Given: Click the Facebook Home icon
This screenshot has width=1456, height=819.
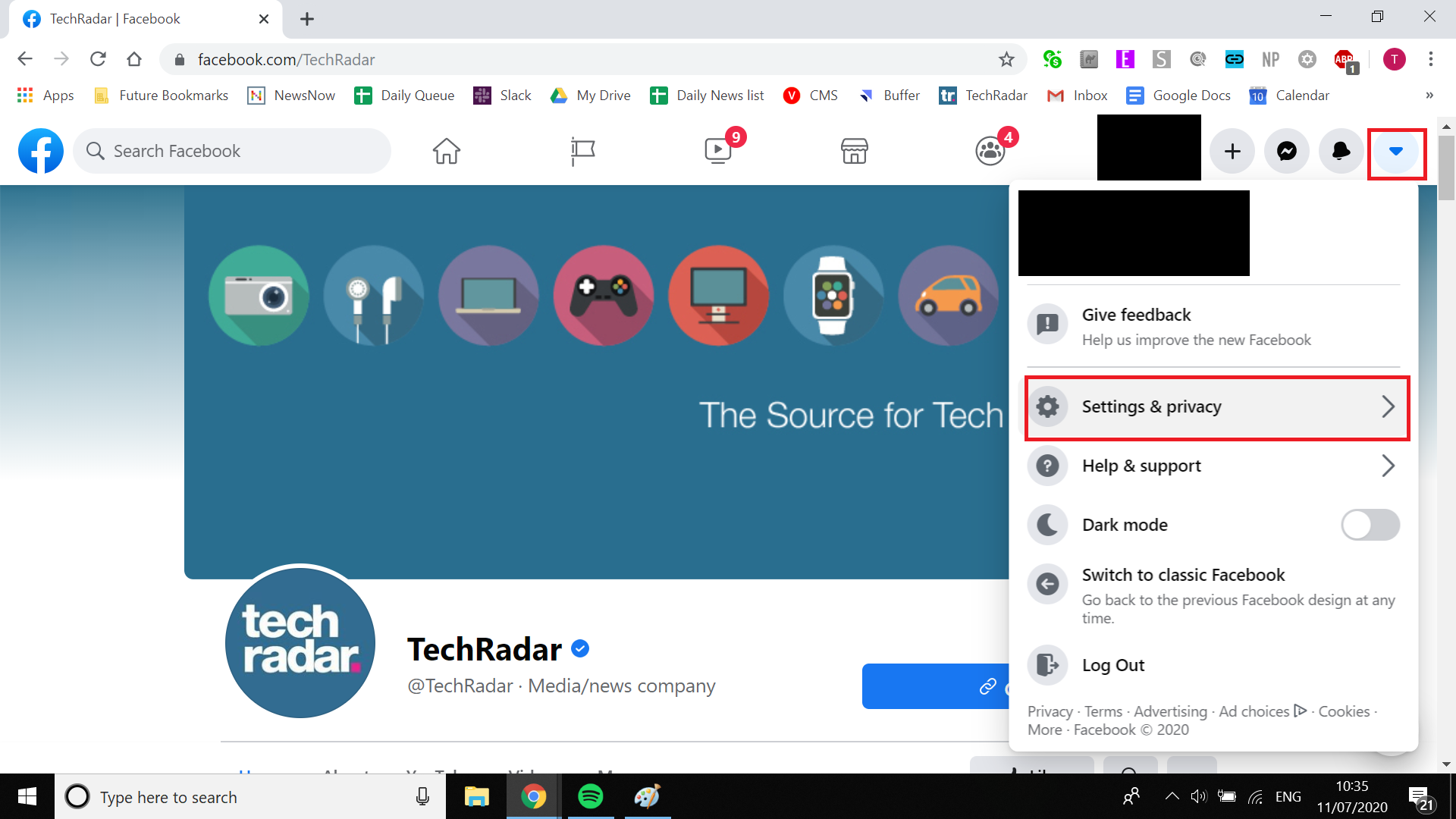Looking at the screenshot, I should (x=446, y=150).
